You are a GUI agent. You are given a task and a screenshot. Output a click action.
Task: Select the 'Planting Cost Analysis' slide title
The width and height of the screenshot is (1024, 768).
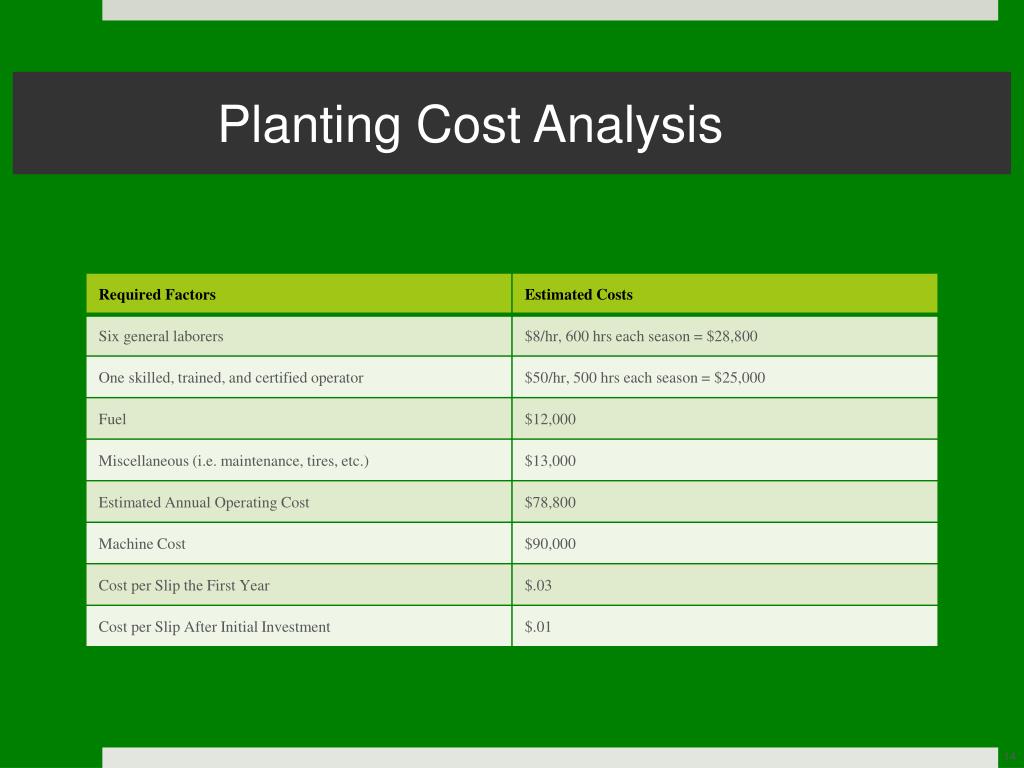tap(470, 125)
